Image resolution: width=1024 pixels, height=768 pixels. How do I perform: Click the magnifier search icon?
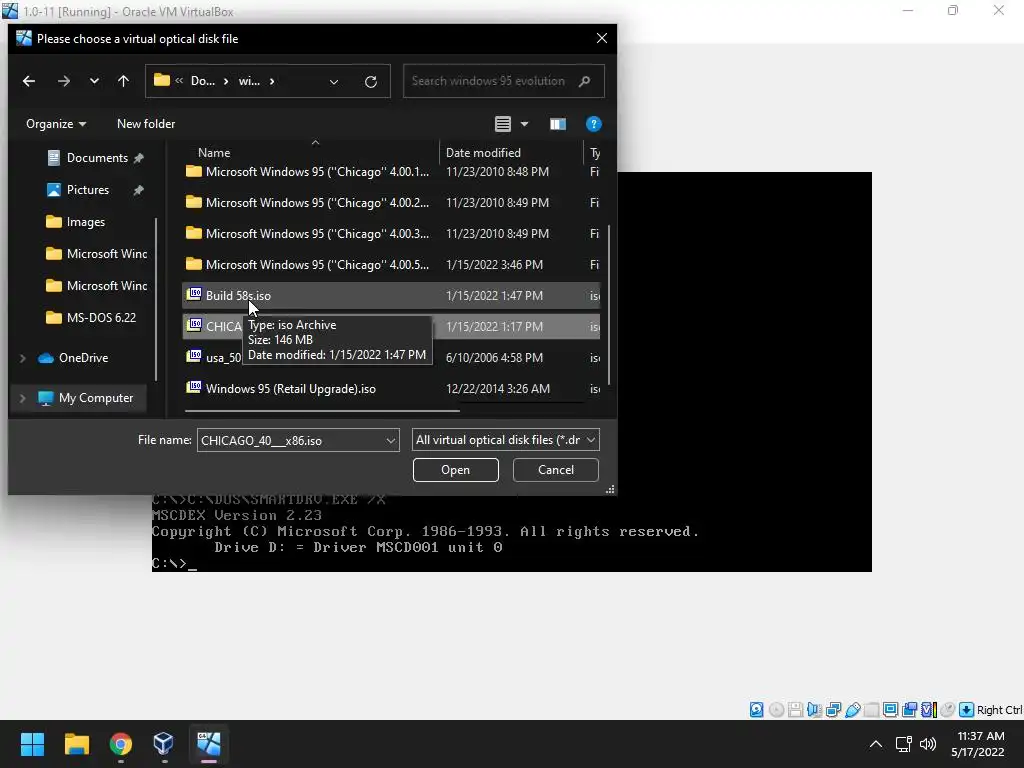[x=584, y=81]
